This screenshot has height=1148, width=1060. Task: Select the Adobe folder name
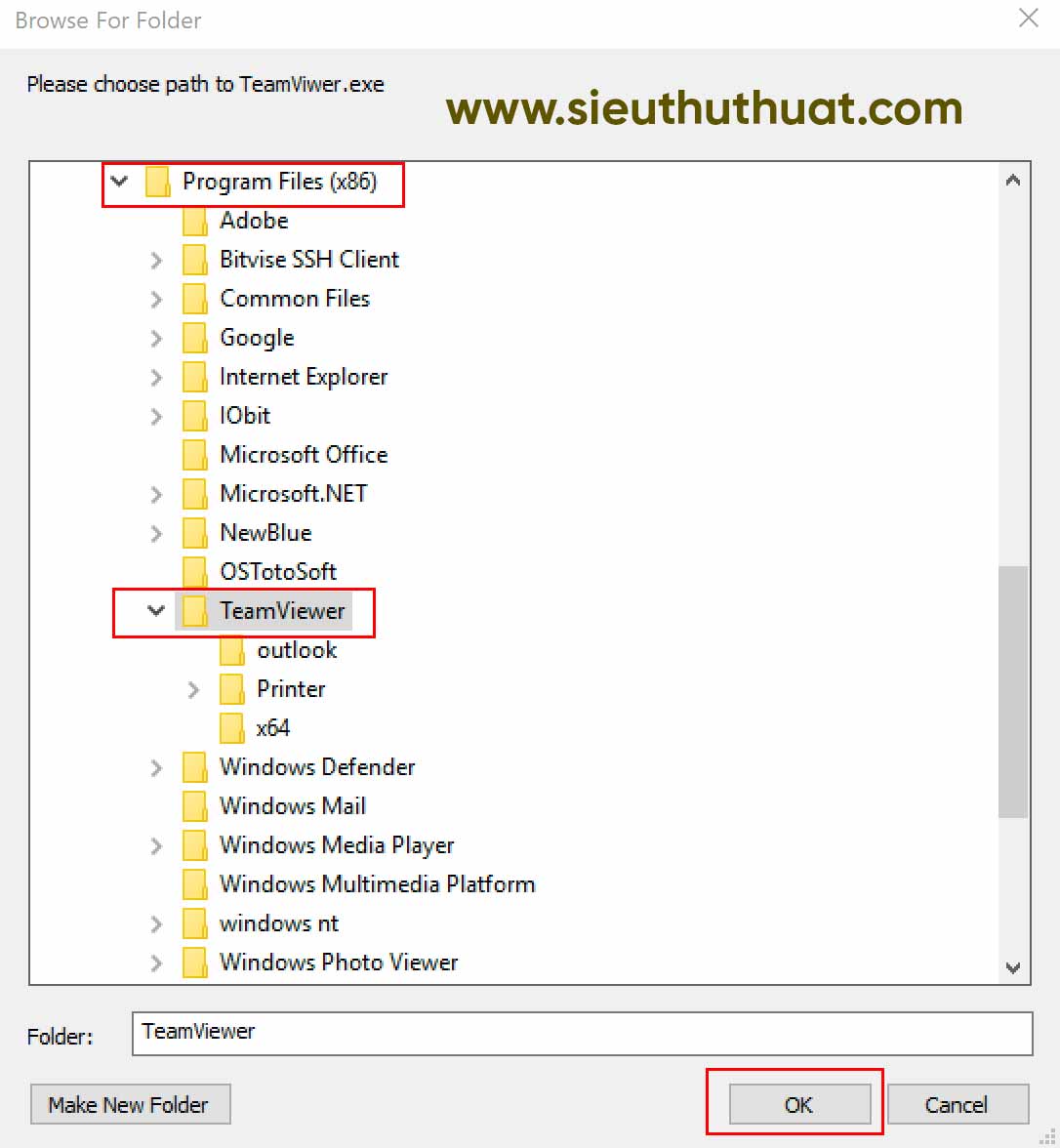click(x=254, y=221)
